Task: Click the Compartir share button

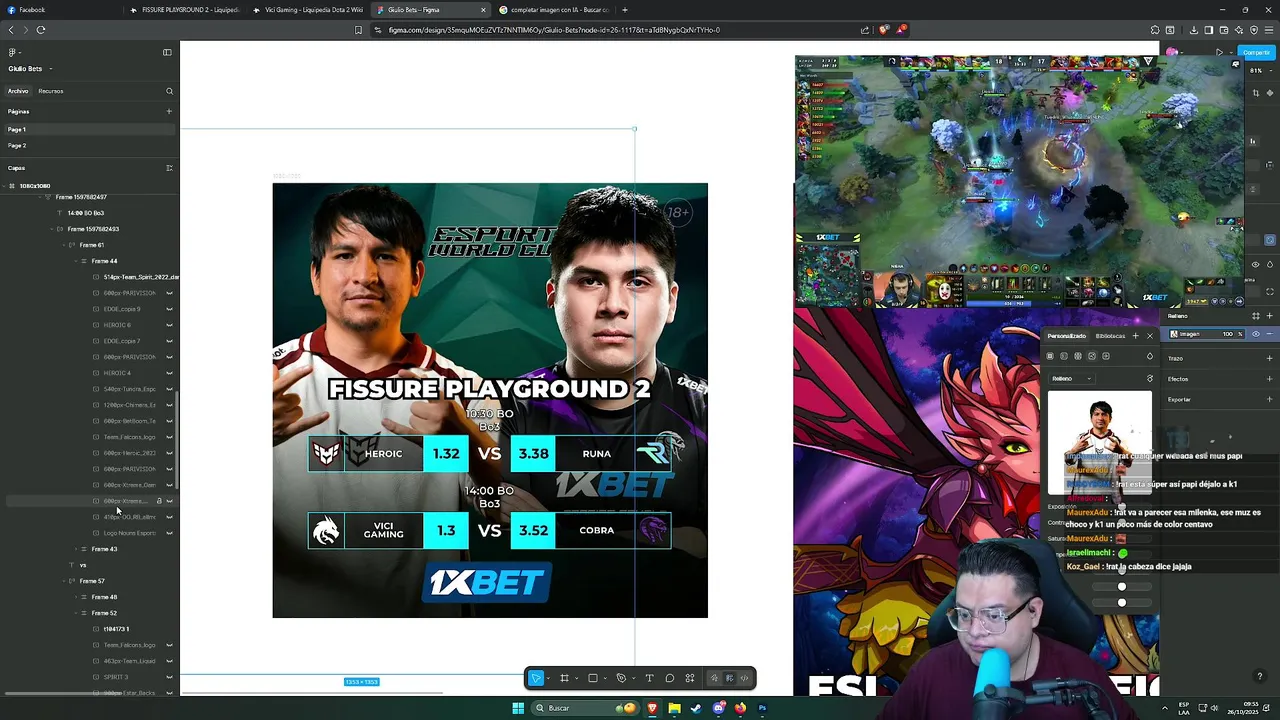Action: (1256, 52)
